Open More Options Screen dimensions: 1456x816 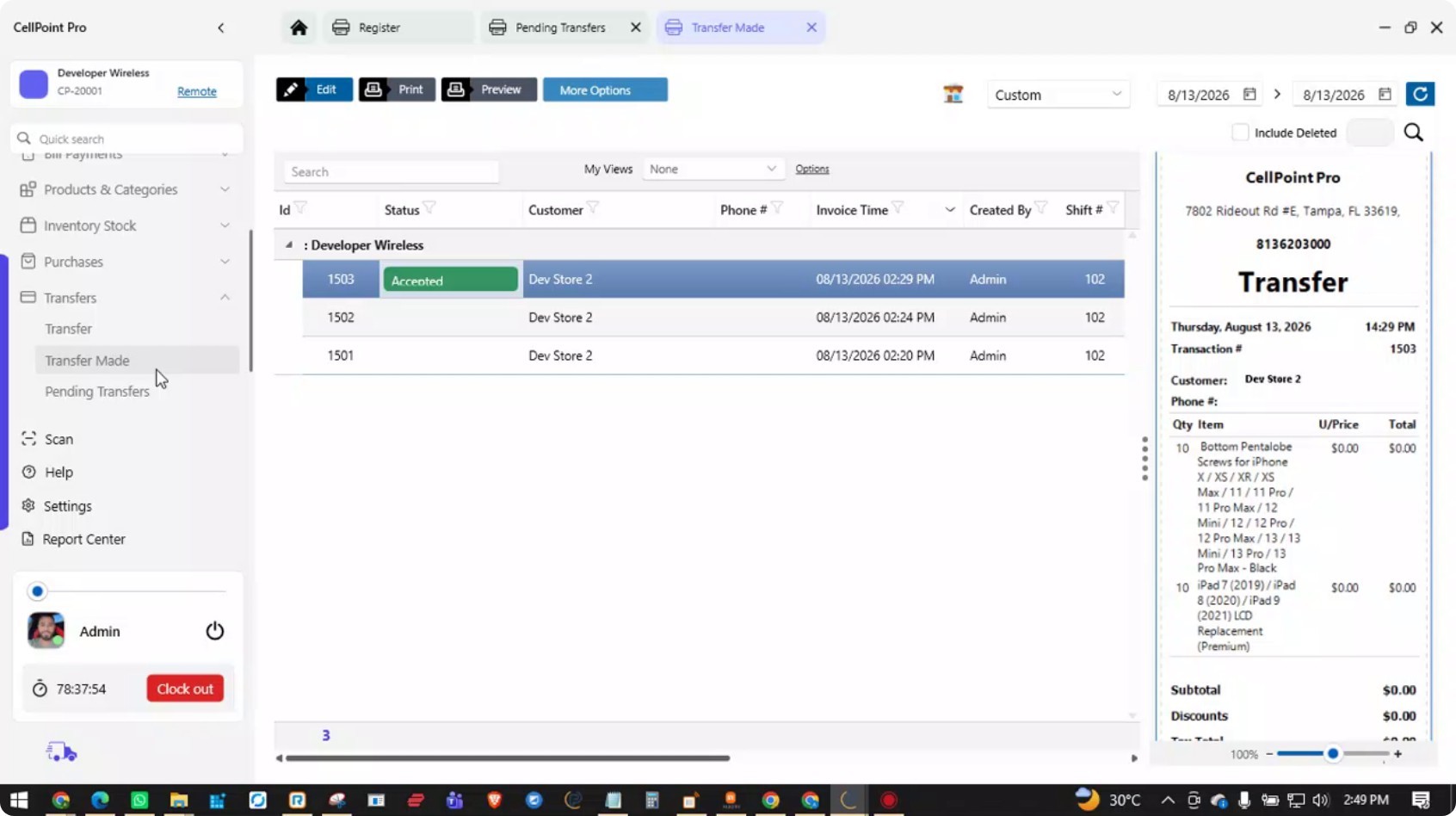point(605,90)
